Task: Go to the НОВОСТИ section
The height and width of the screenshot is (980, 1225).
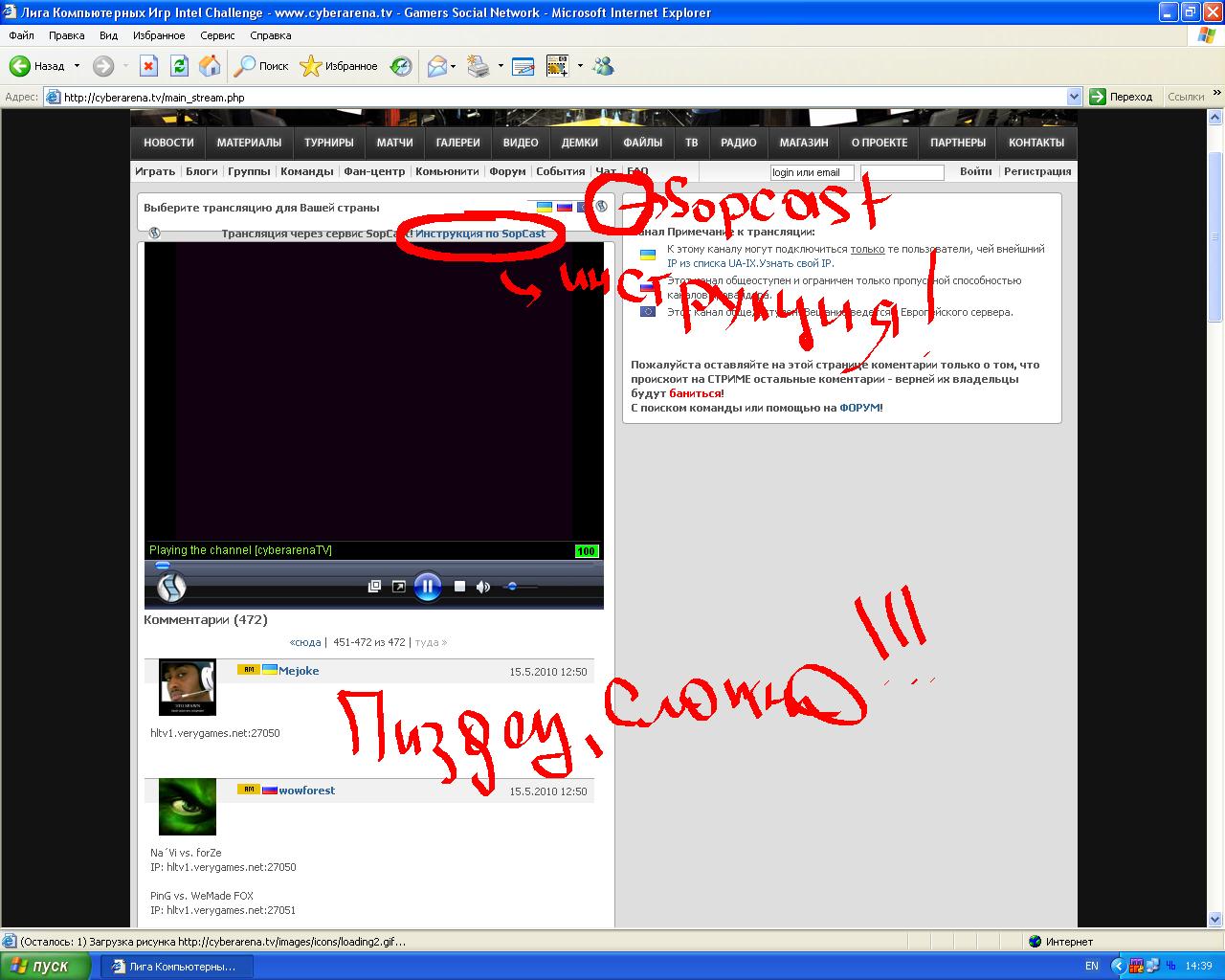Action: 168,143
